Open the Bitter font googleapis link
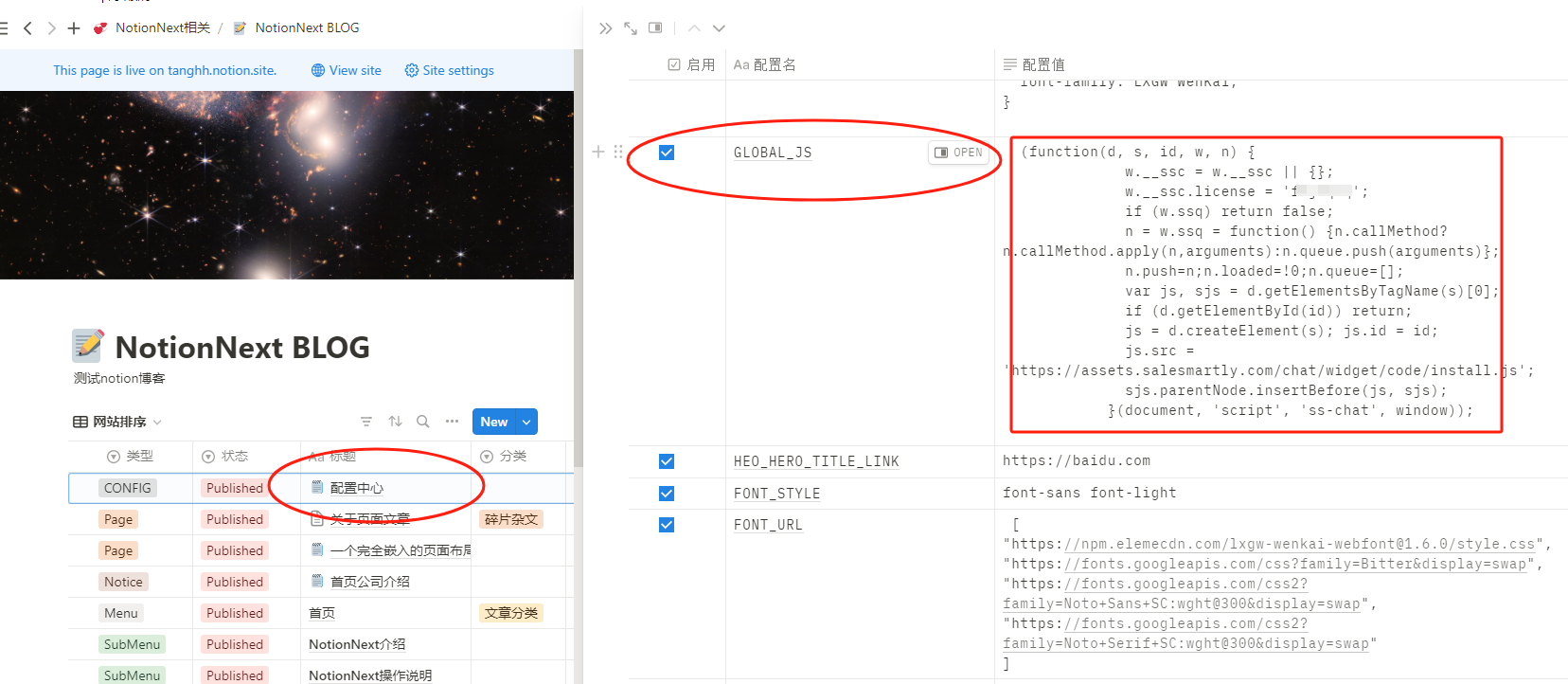This screenshot has width=1568, height=684. 1295,564
